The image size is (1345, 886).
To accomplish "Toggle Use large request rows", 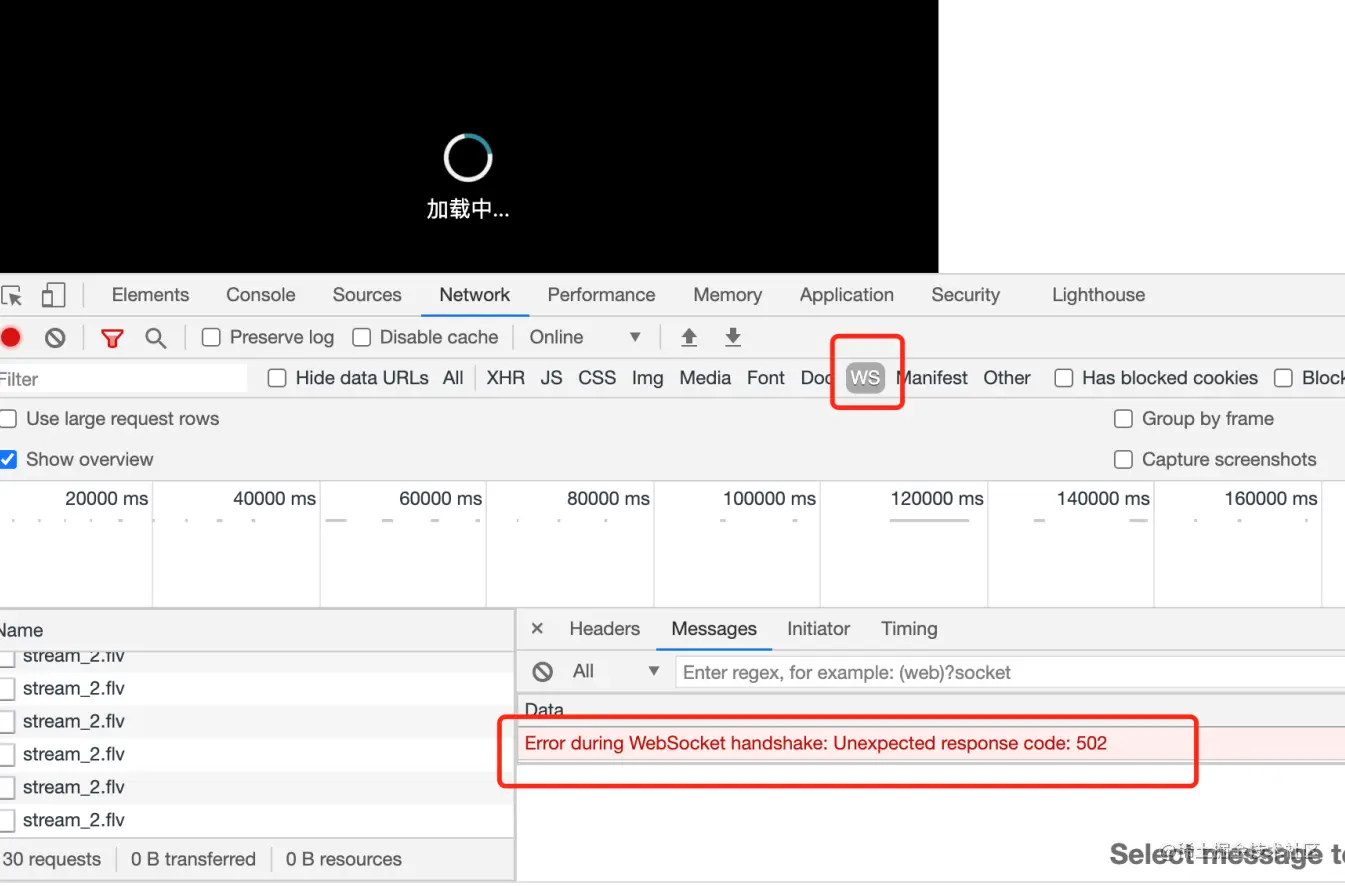I will tap(8, 419).
